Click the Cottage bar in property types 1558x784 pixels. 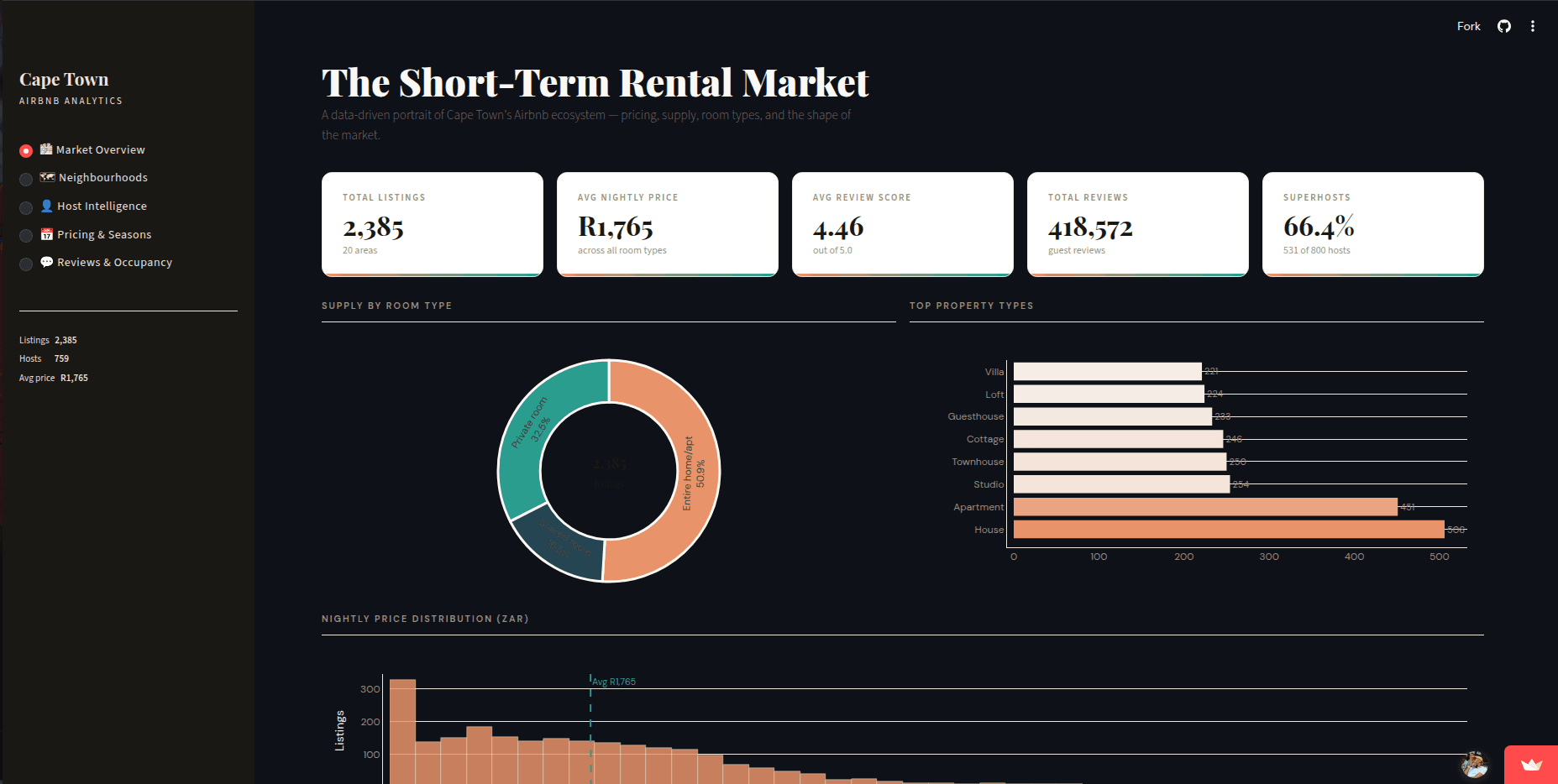1118,439
